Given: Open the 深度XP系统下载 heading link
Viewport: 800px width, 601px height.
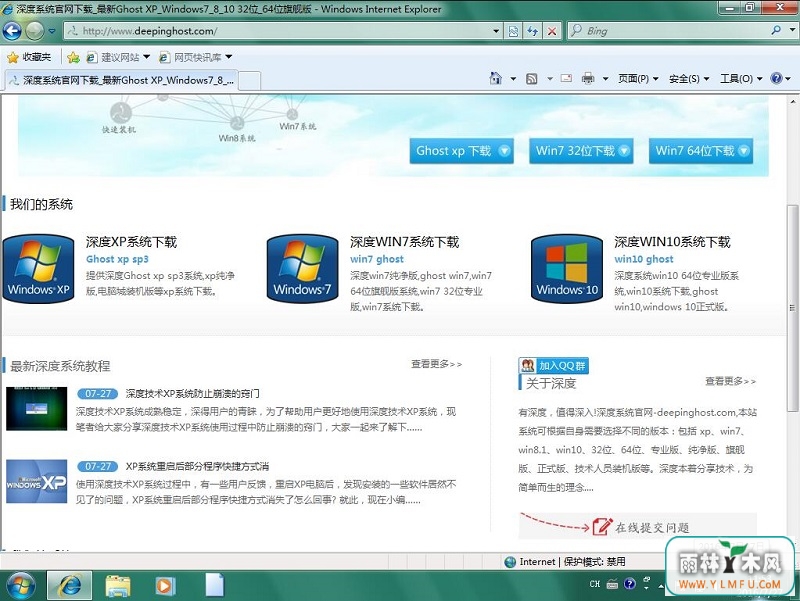Looking at the screenshot, I should pyautogui.click(x=131, y=242).
